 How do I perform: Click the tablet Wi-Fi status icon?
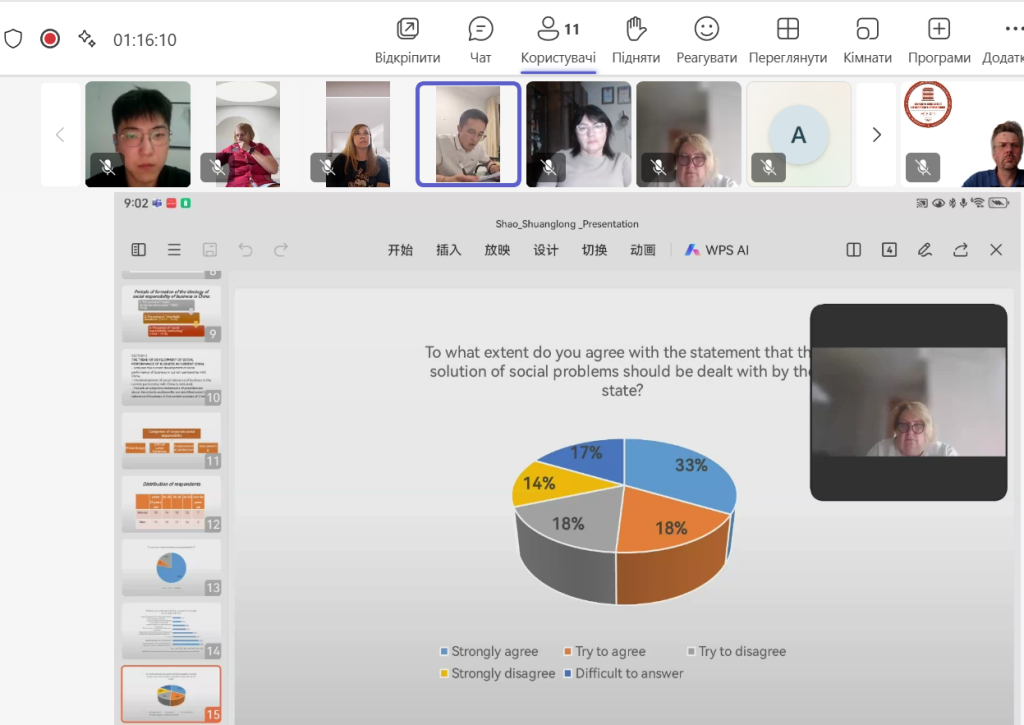(978, 203)
